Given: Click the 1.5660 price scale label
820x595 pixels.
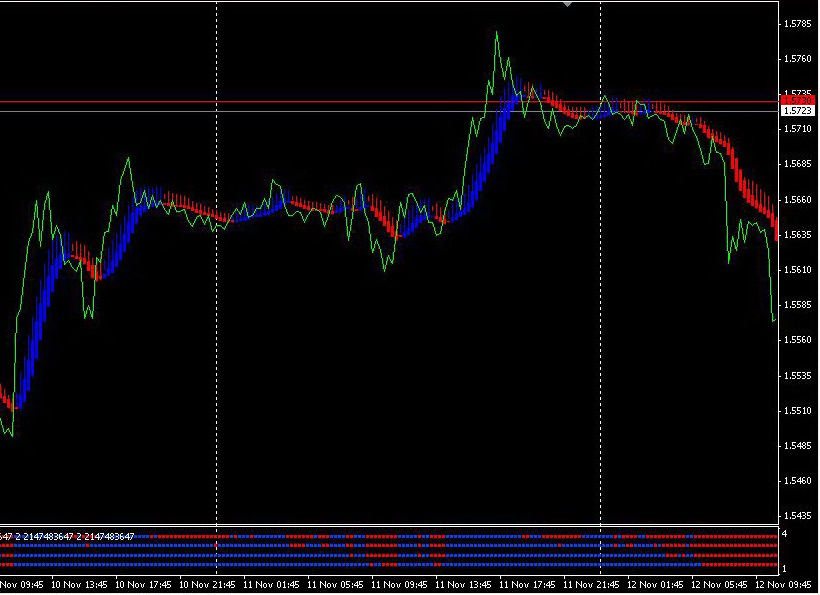Looking at the screenshot, I should [798, 200].
